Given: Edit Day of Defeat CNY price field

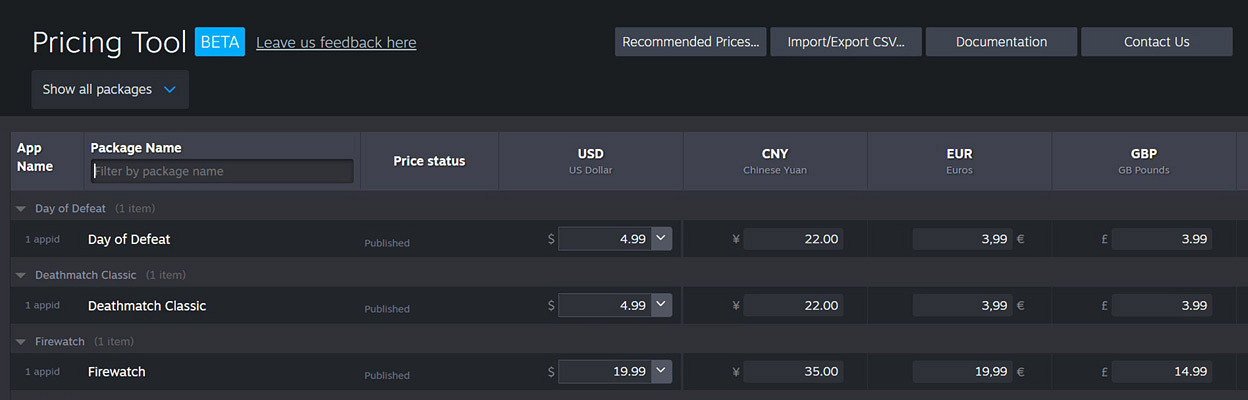Looking at the screenshot, I should [x=793, y=239].
